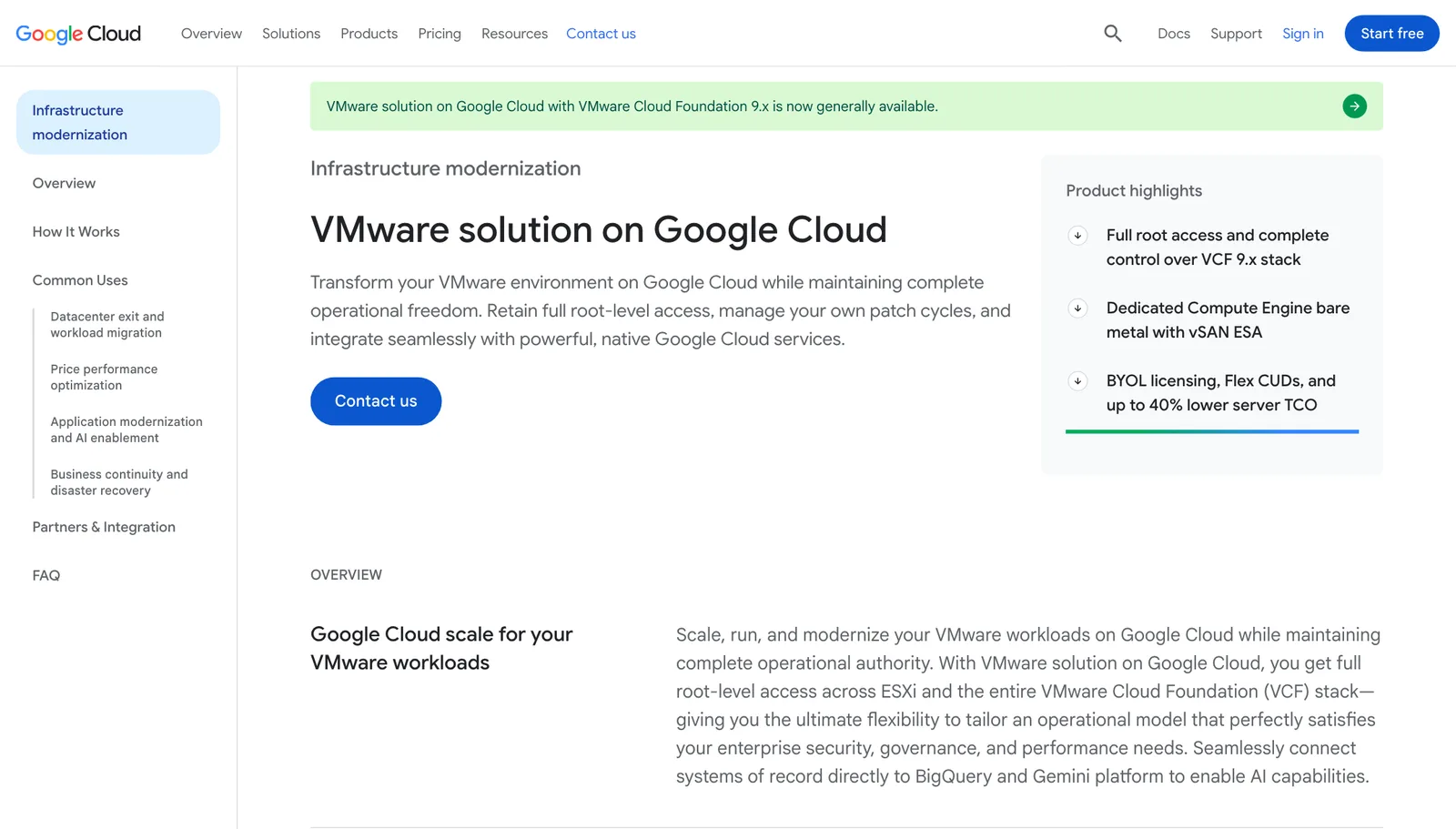This screenshot has height=829, width=1456.
Task: Jump to Overview in the sidebar
Action: [64, 183]
